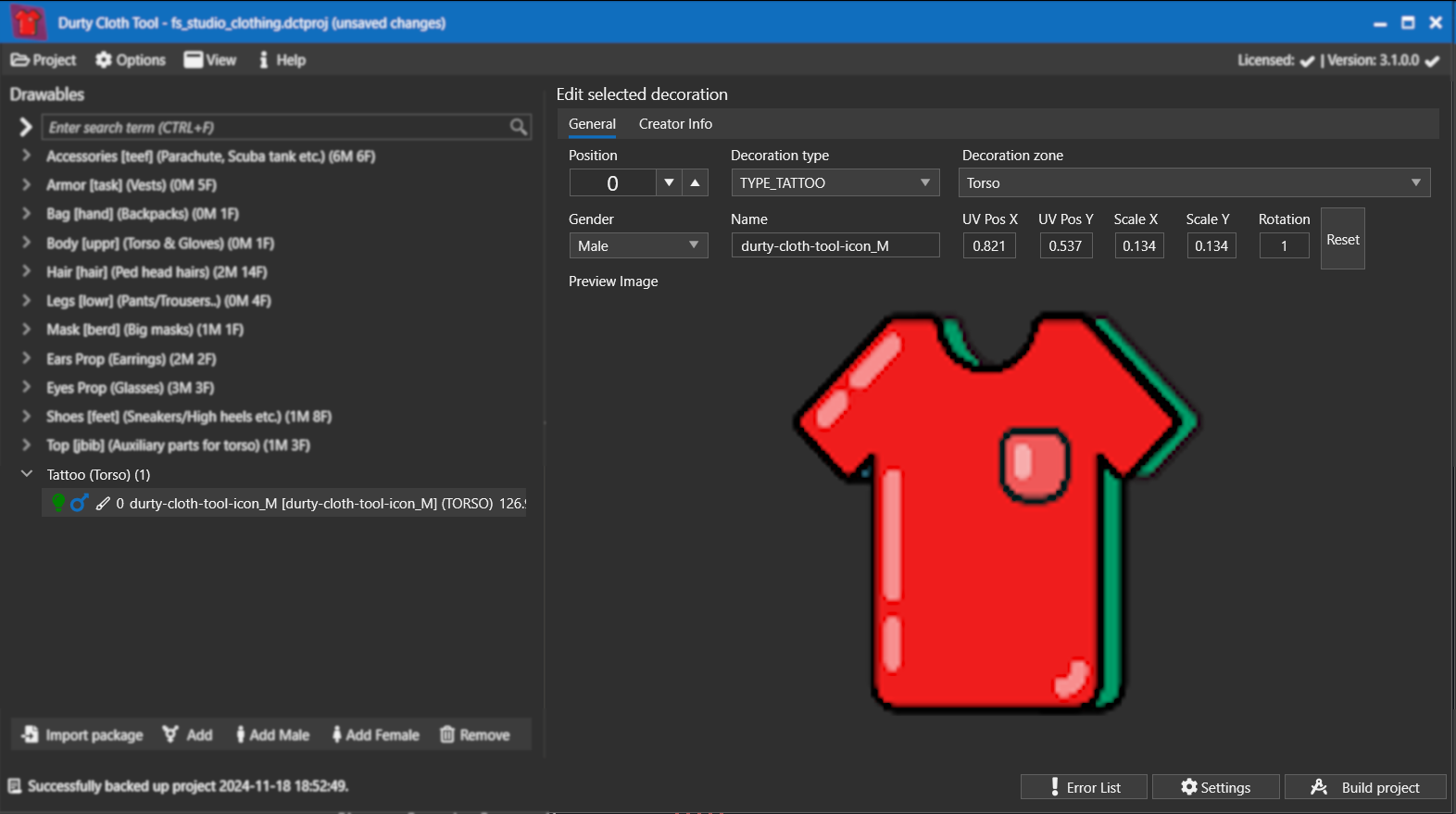1456x814 pixels.
Task: Click the backup log icon in status bar
Action: tap(15, 786)
